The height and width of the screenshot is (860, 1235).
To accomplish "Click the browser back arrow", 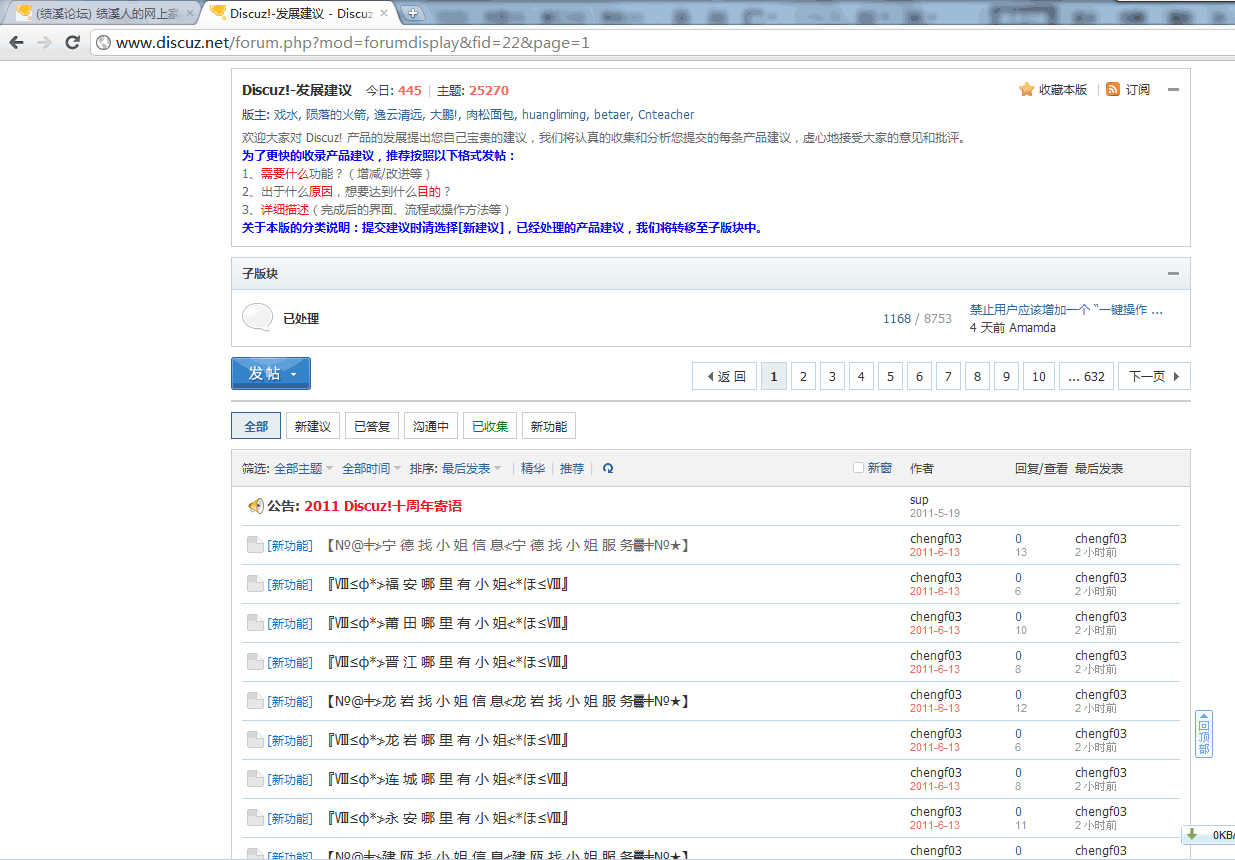I will [x=17, y=42].
